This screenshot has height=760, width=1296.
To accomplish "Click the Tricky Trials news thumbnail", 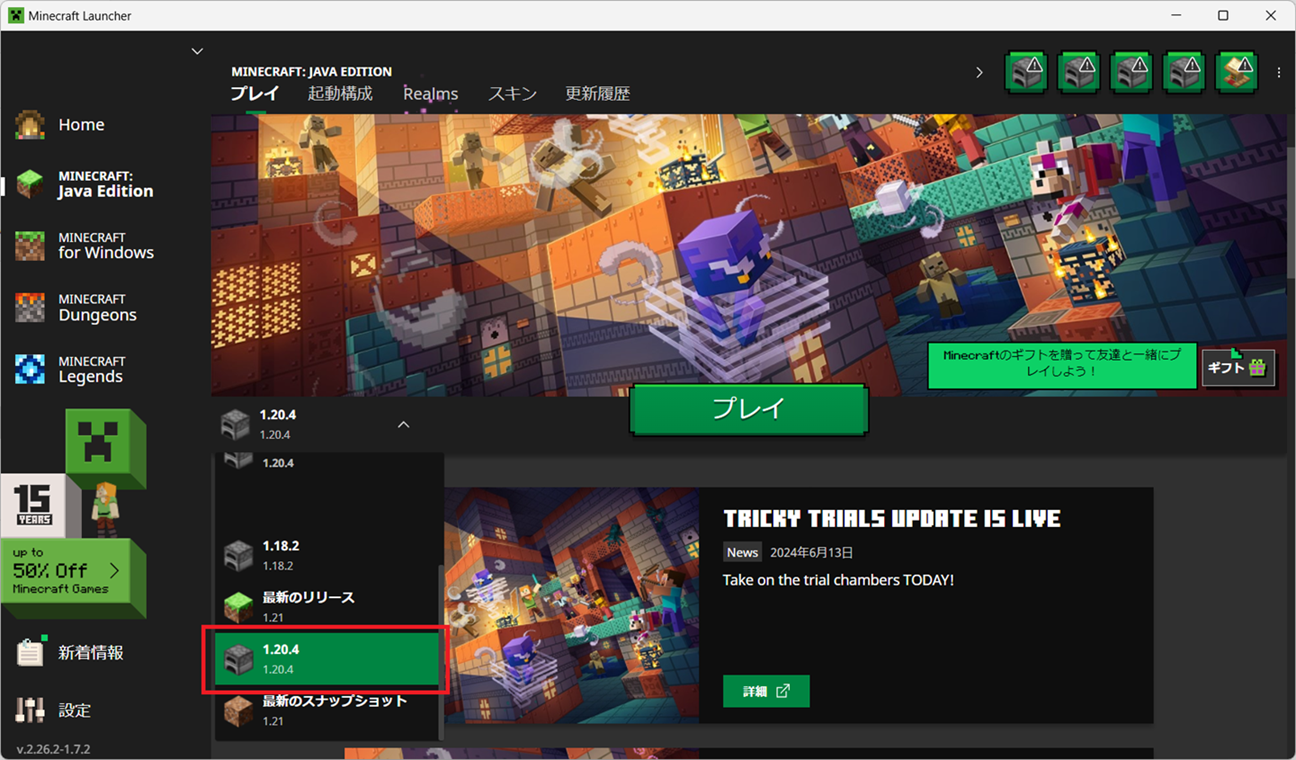I will pos(572,604).
